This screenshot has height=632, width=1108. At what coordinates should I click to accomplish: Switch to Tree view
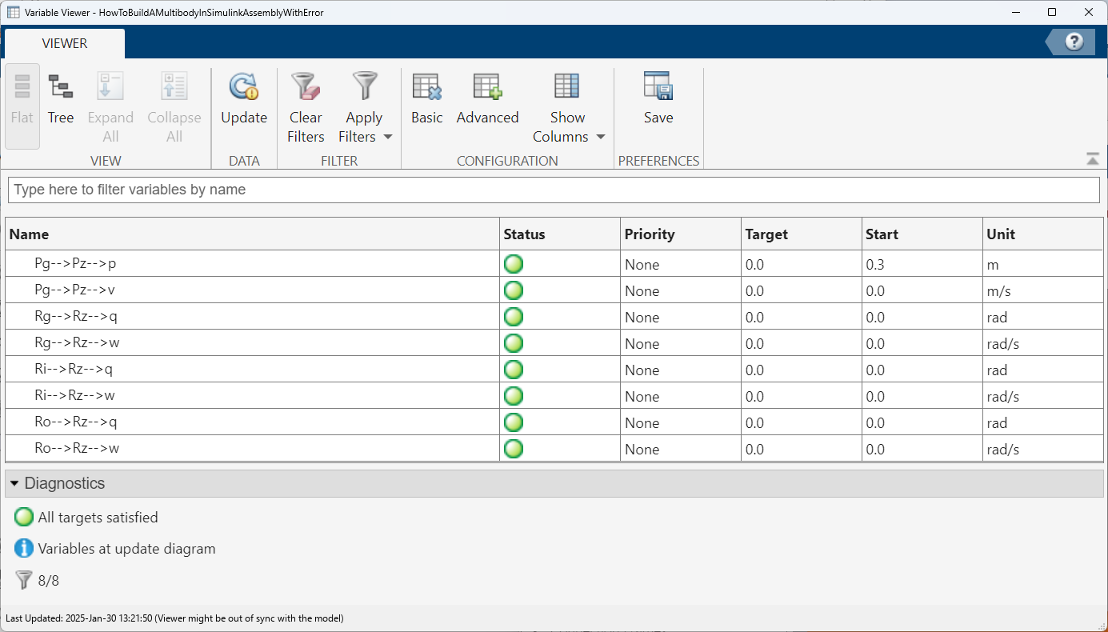[x=60, y=100]
